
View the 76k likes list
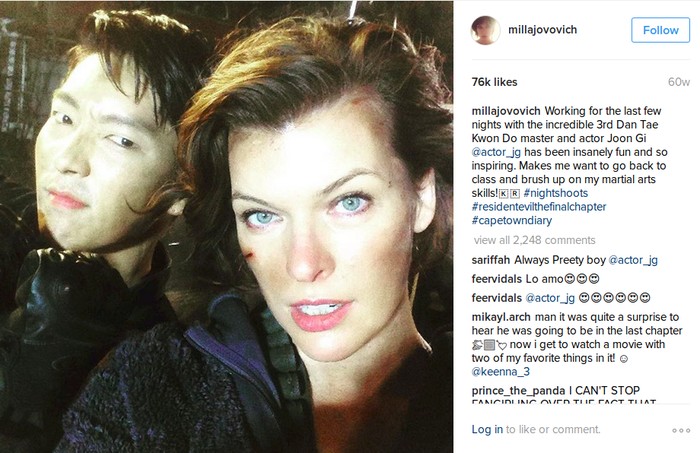(494, 82)
